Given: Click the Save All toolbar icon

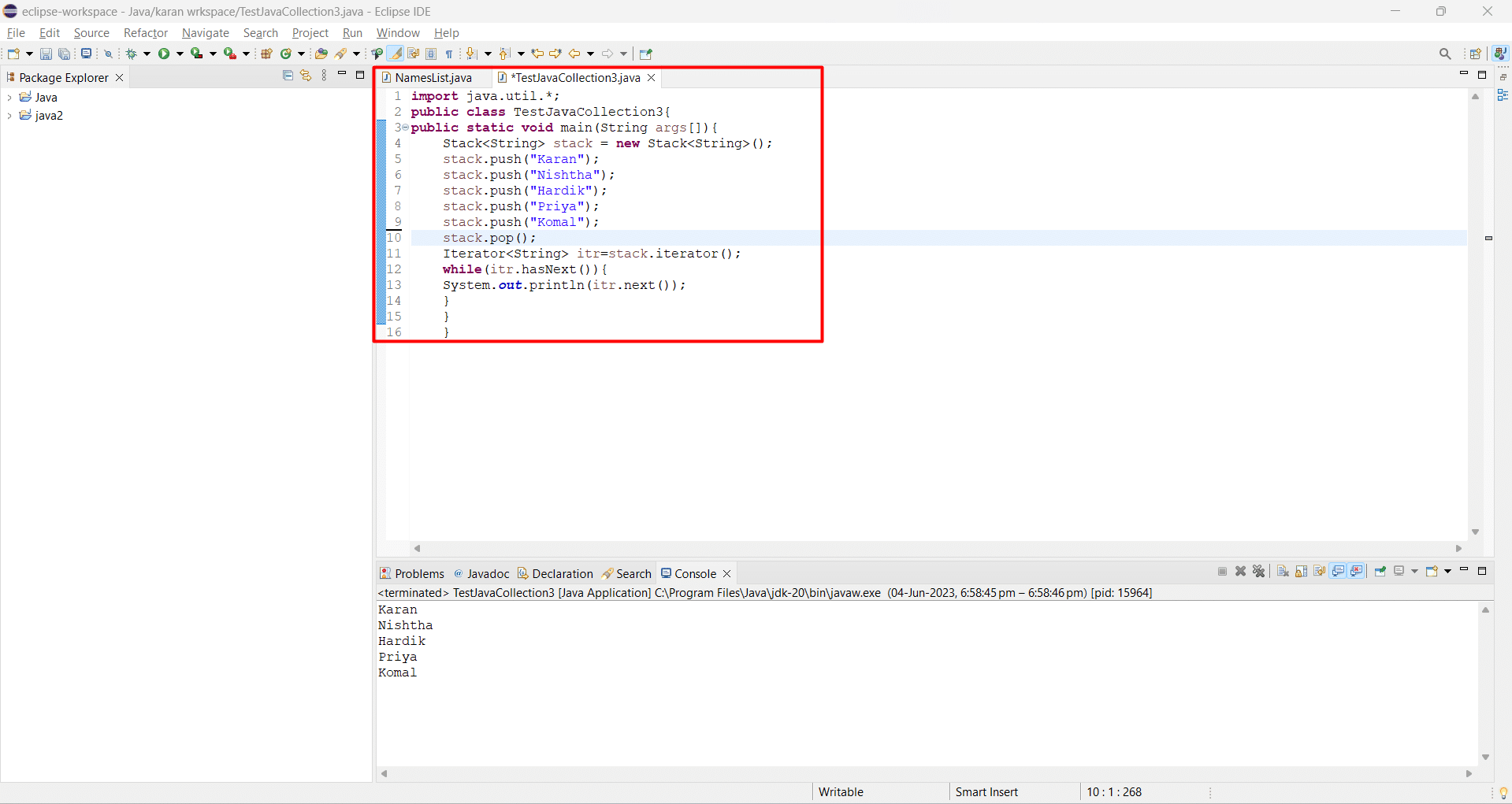Looking at the screenshot, I should (x=65, y=54).
